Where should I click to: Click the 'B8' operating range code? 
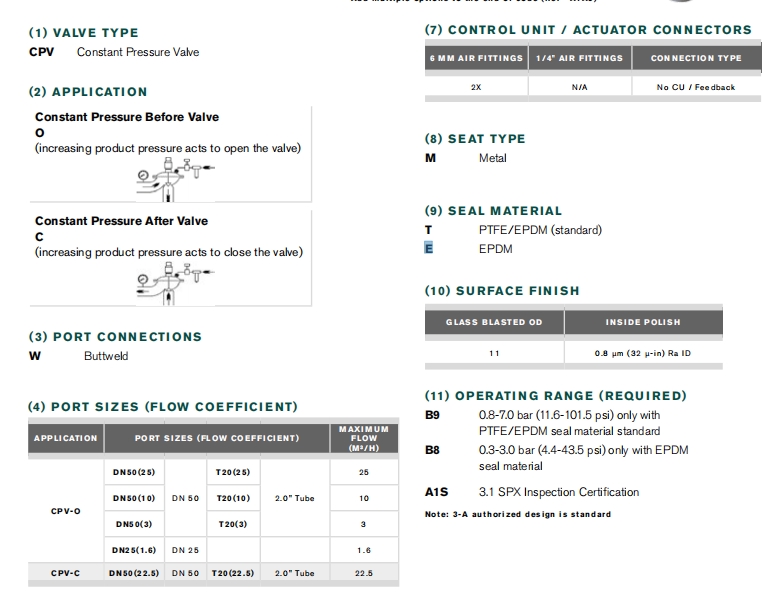tap(432, 450)
